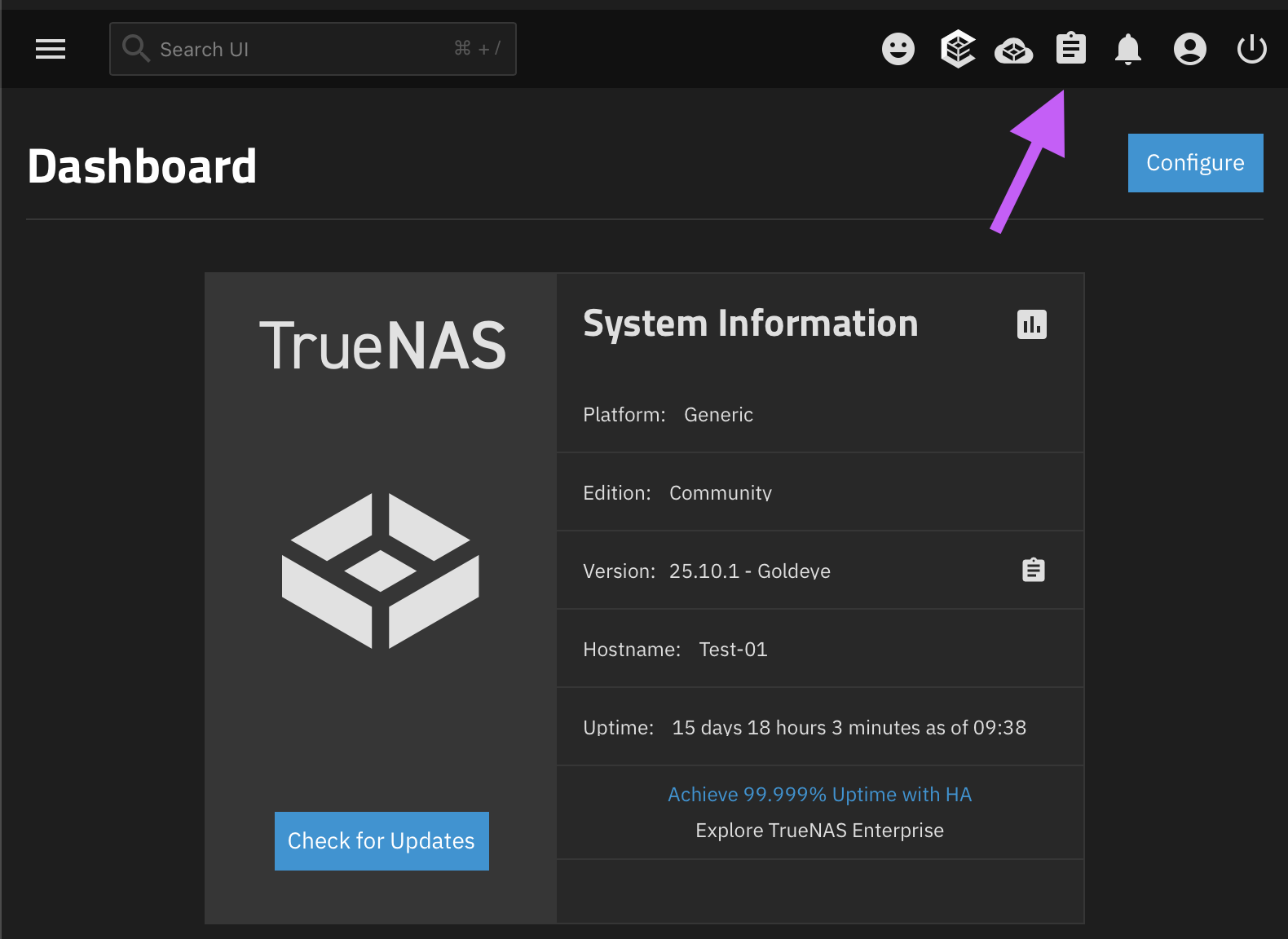Open System Information reports chart icon
Image resolution: width=1288 pixels, height=939 pixels.
[x=1032, y=324]
